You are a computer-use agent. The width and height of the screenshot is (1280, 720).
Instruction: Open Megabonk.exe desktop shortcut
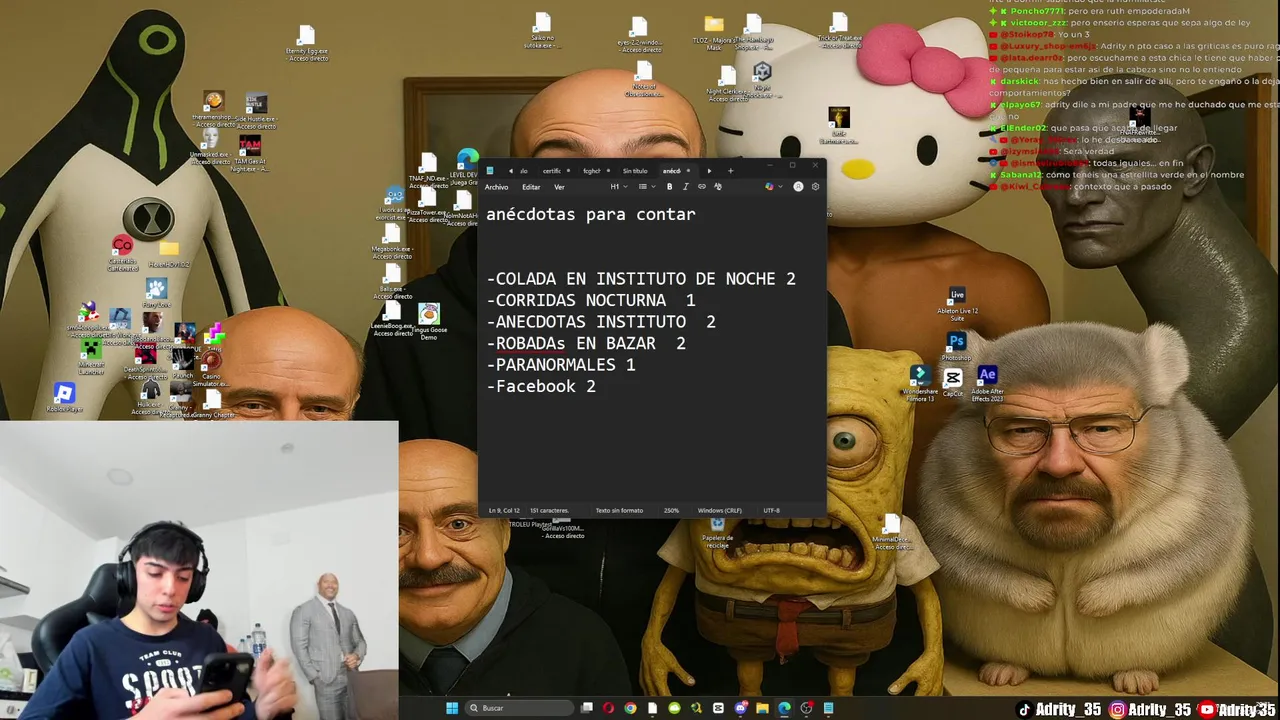coord(392,240)
